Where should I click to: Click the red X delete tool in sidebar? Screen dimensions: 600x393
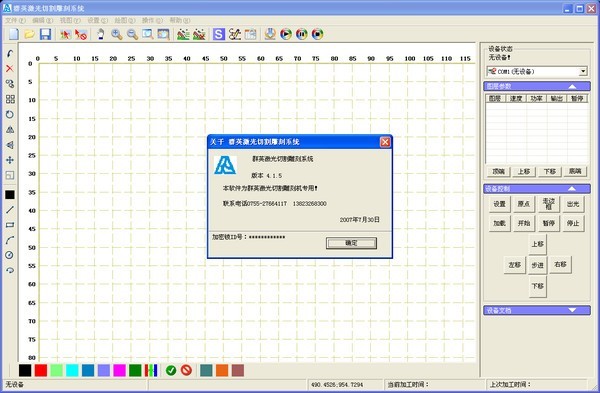point(10,68)
